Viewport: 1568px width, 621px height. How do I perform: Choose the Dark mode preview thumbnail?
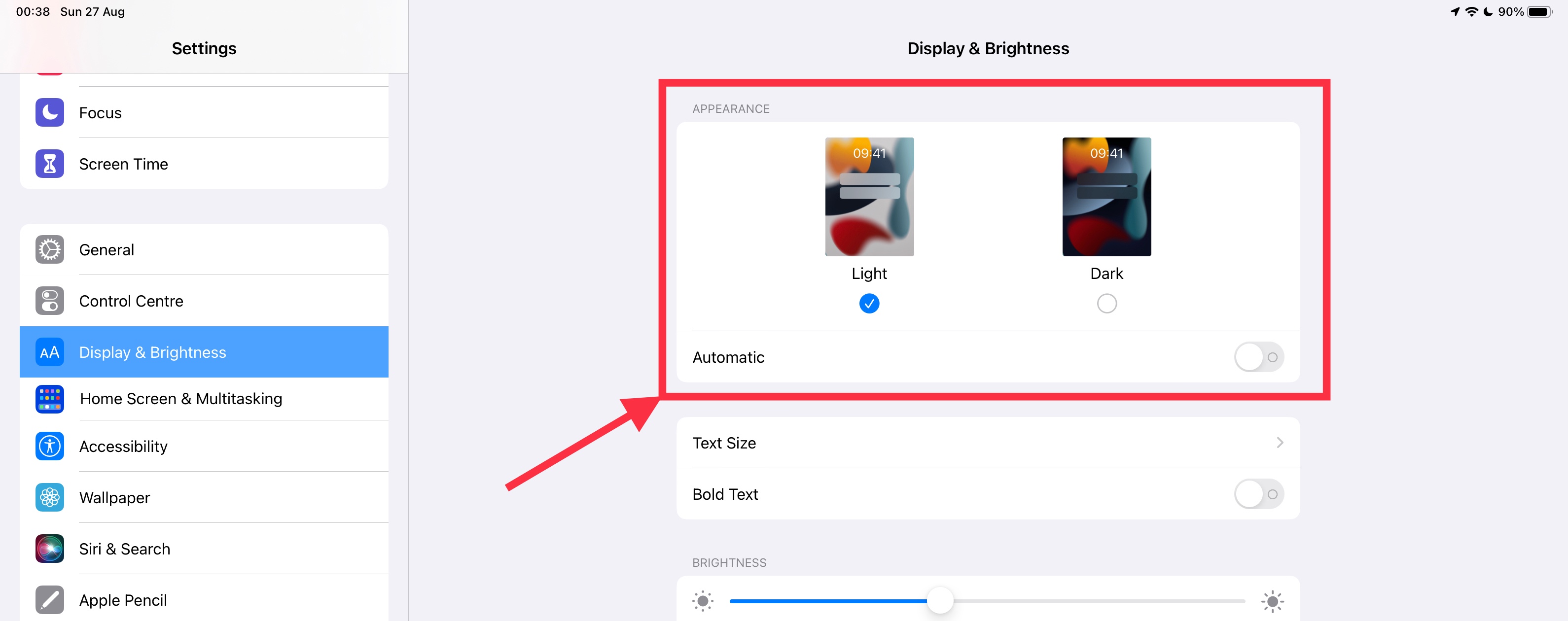pos(1106,197)
